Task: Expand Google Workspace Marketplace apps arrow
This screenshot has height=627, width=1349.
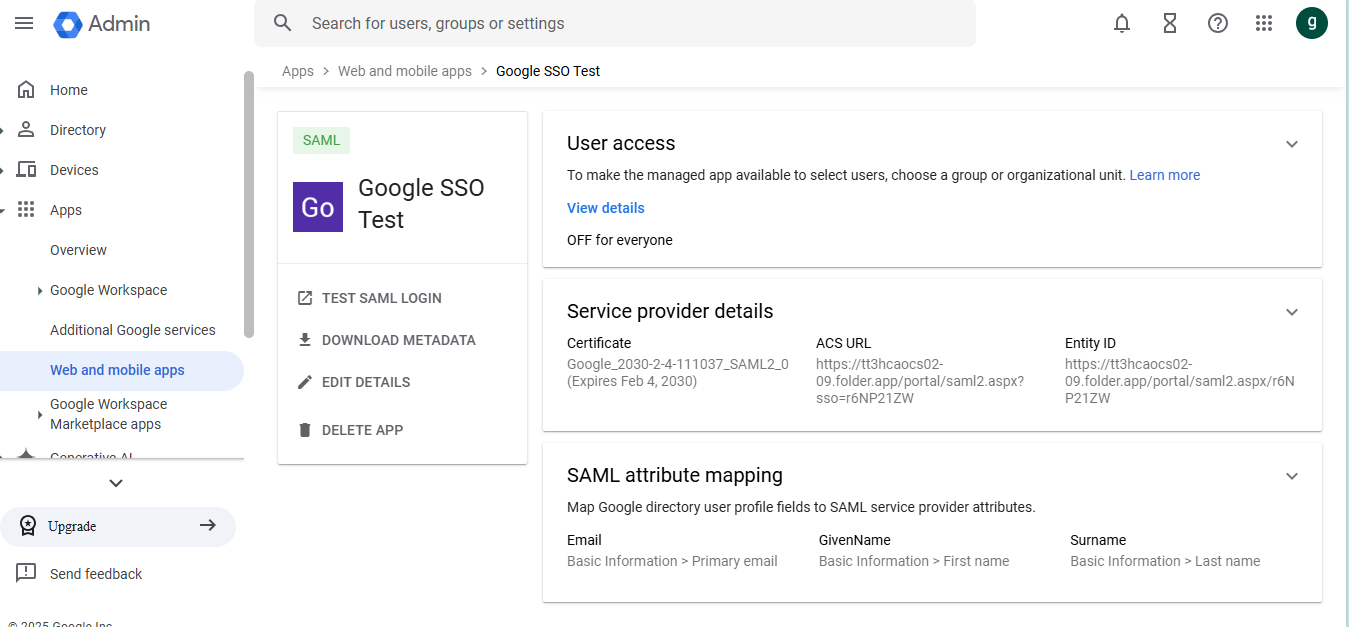Action: click(40, 414)
